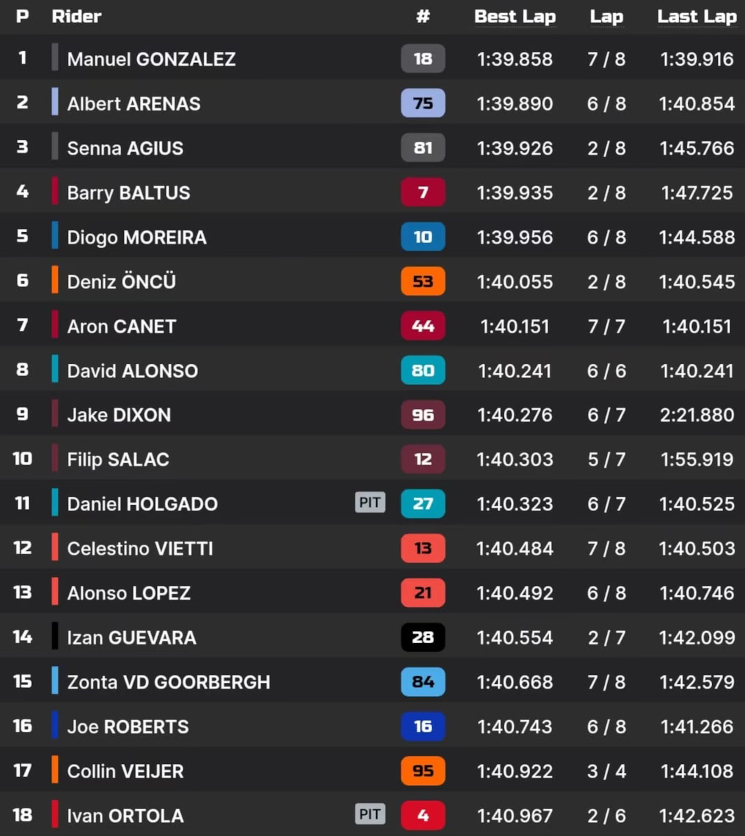This screenshot has width=745, height=836.
Task: Select the number 75 badge for Arenas
Action: pyautogui.click(x=423, y=103)
